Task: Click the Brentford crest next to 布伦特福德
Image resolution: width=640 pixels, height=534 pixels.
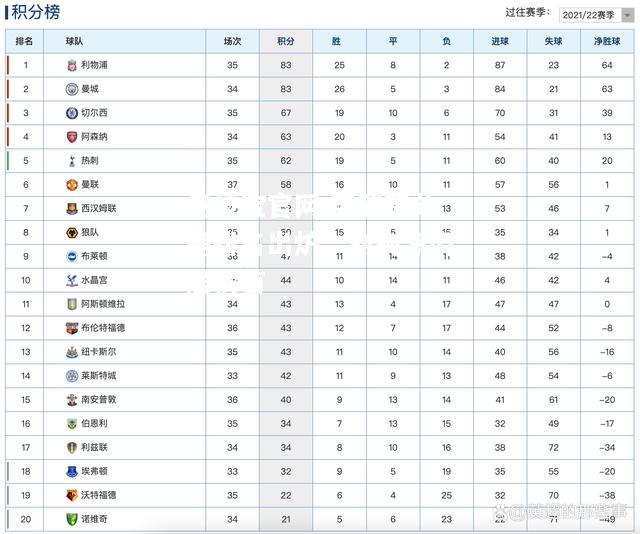Action: (72, 328)
